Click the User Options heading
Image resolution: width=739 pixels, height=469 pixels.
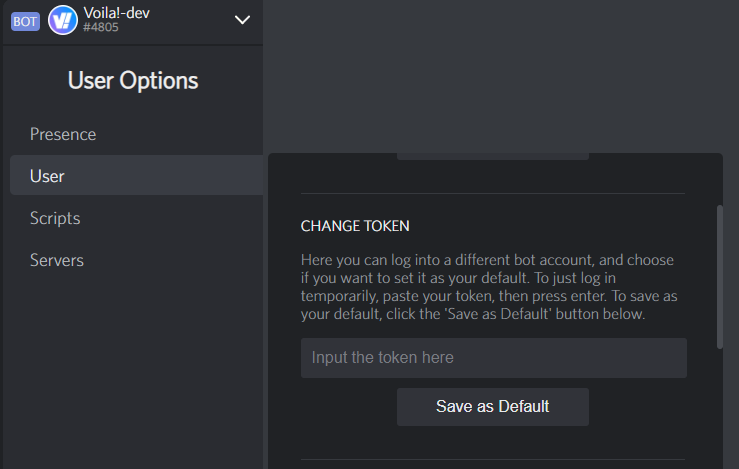point(132,80)
